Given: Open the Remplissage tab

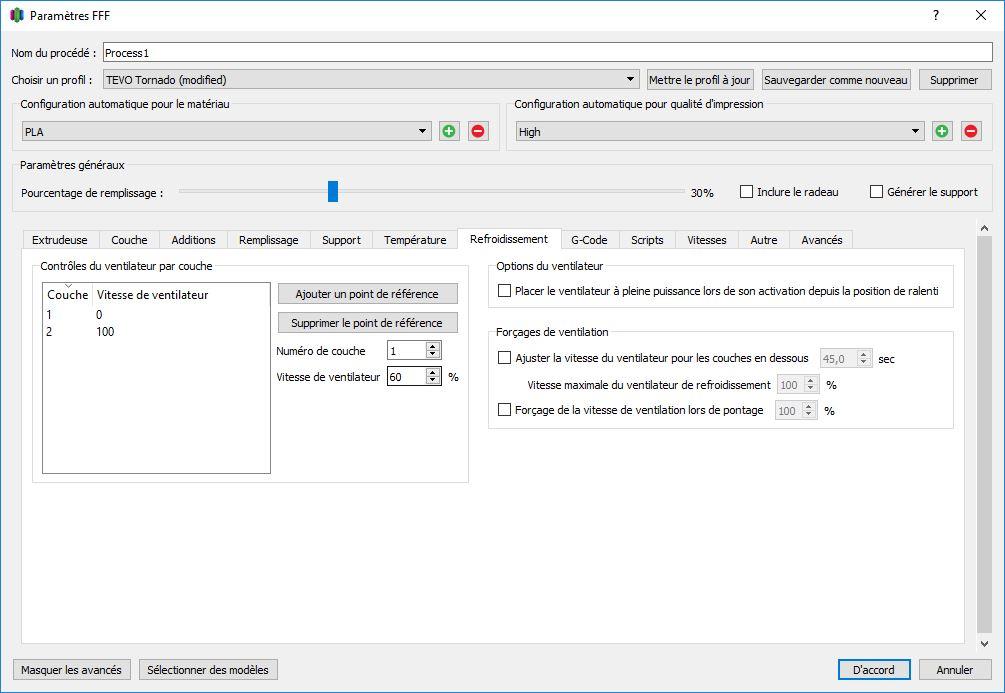Looking at the screenshot, I should 269,240.
